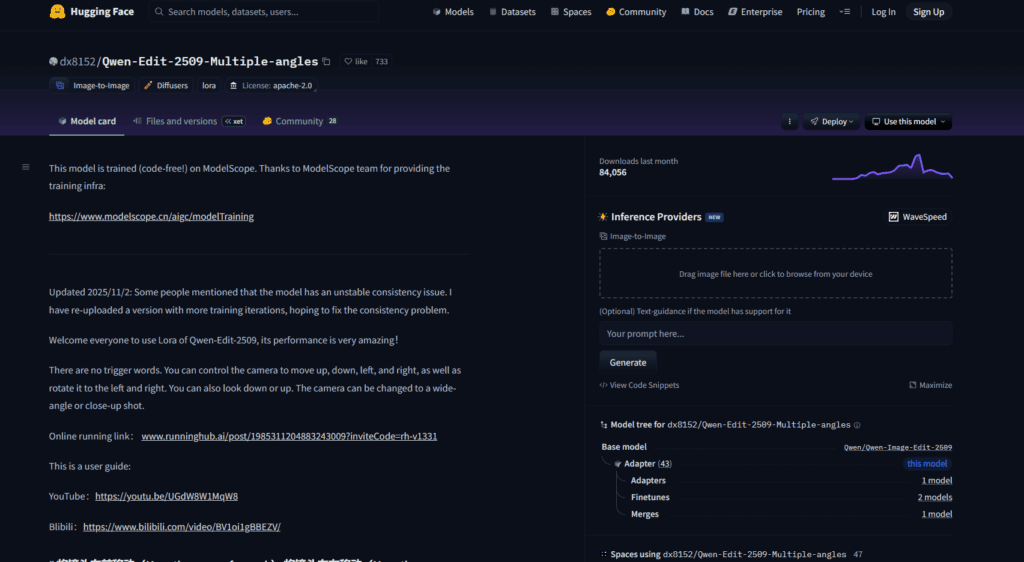
Task: Open the Files and versions tab
Action: 189,121
